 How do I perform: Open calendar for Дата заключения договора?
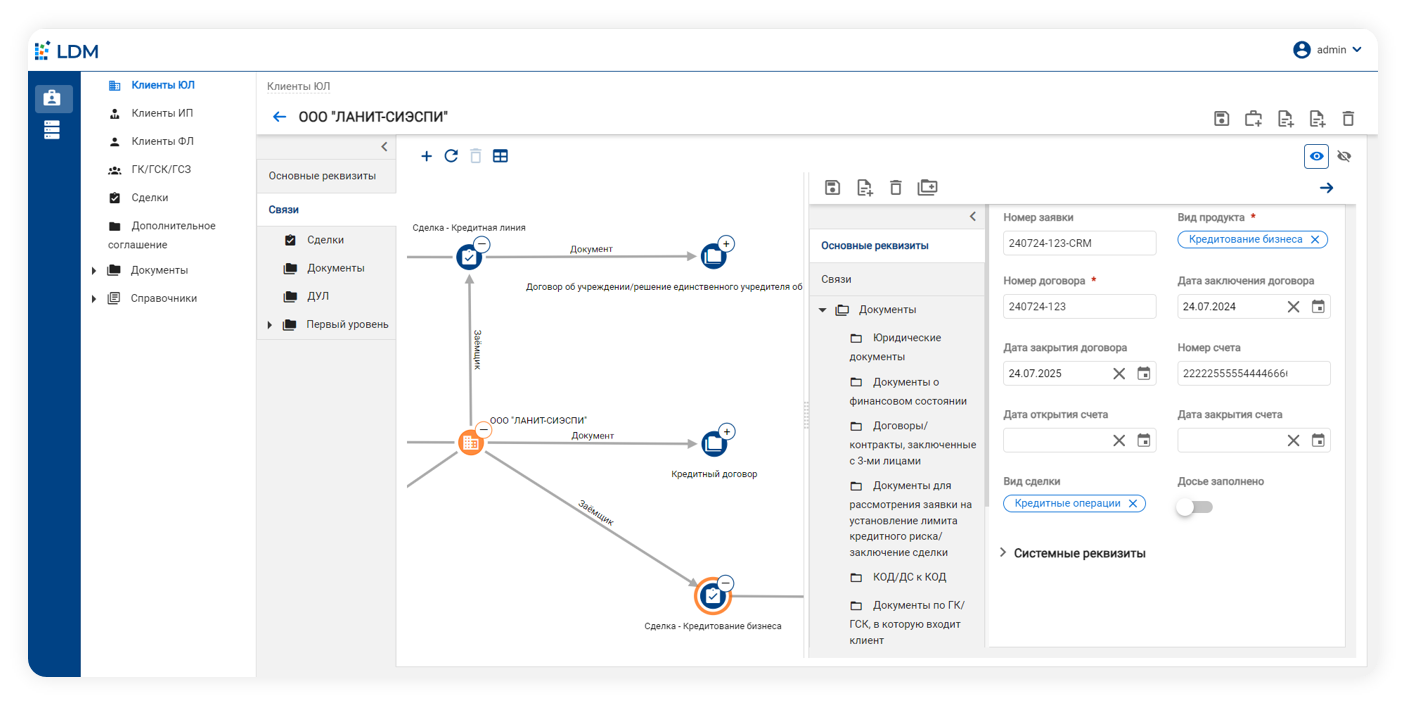pos(1318,307)
